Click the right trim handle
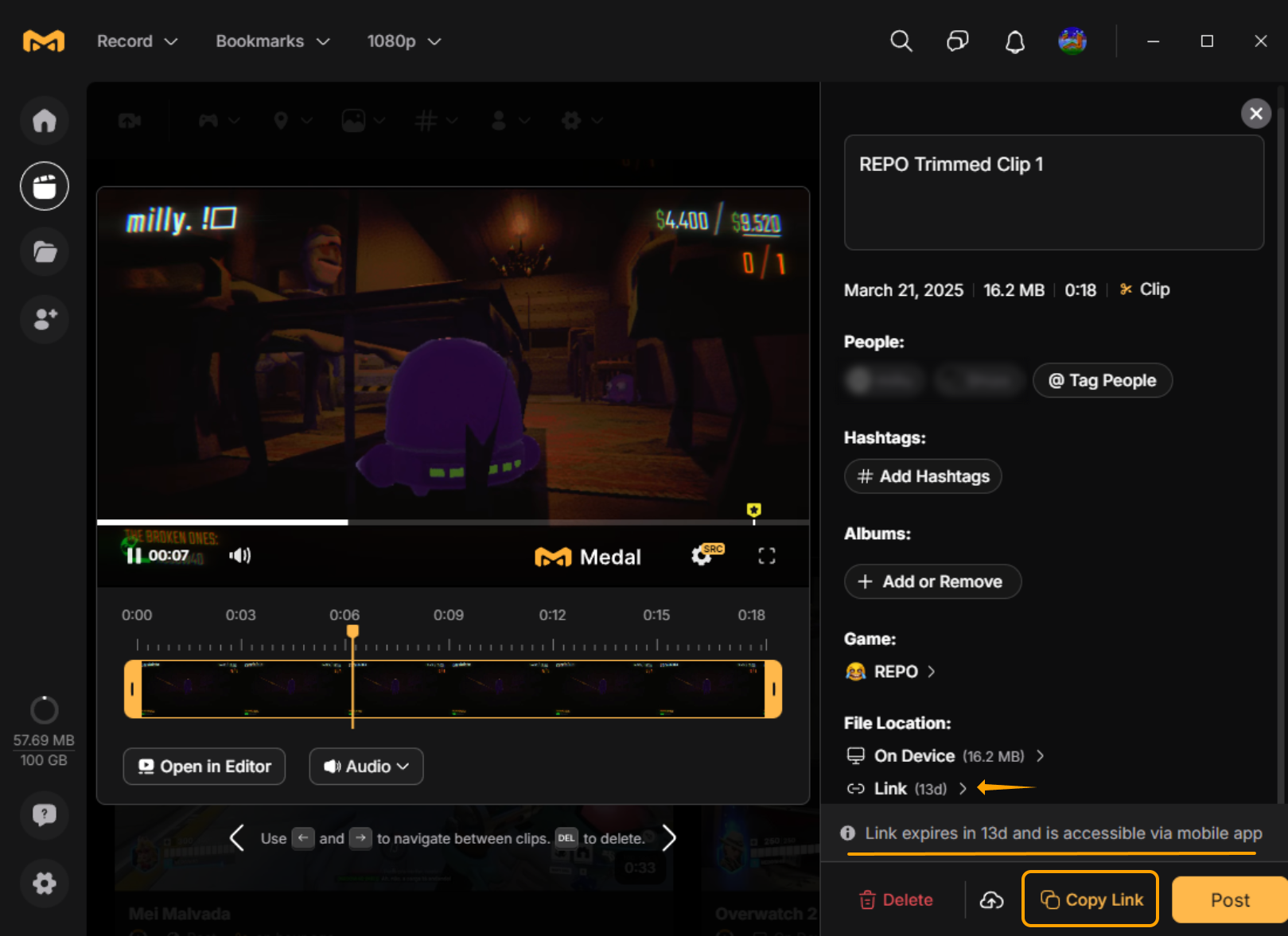The width and height of the screenshot is (1288, 936). [773, 689]
